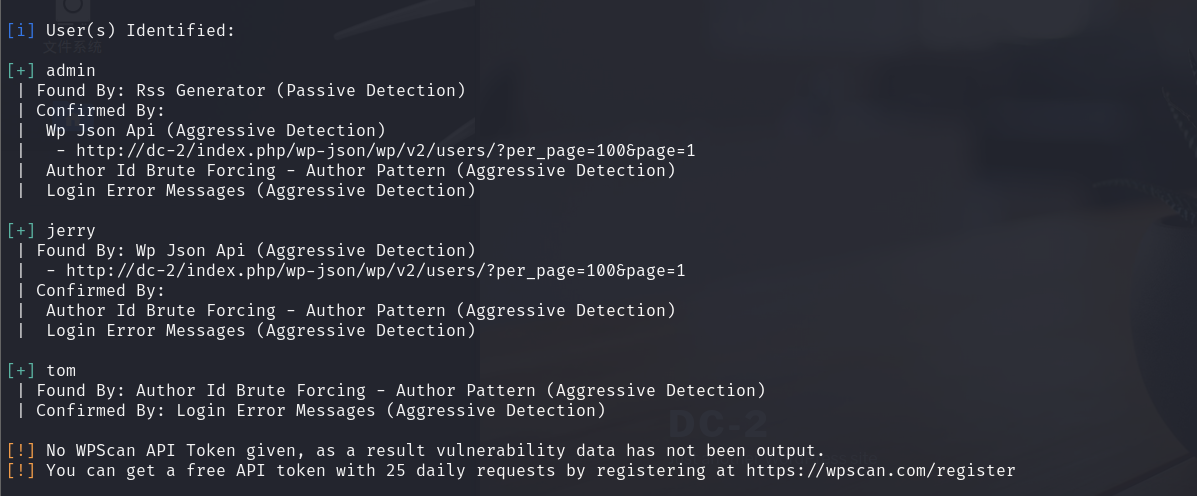Screen dimensions: 1197x496
Task: Select the username admin
Action: coord(71,71)
